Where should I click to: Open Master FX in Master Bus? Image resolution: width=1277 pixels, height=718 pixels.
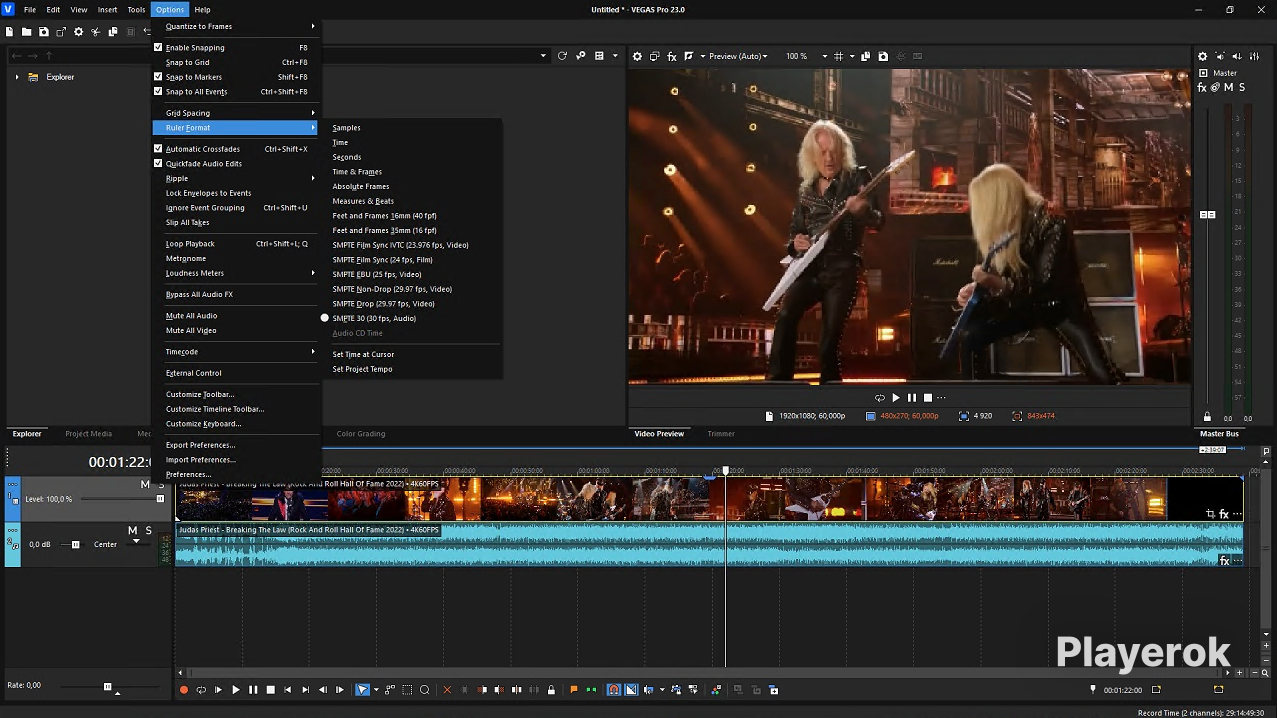click(1203, 88)
